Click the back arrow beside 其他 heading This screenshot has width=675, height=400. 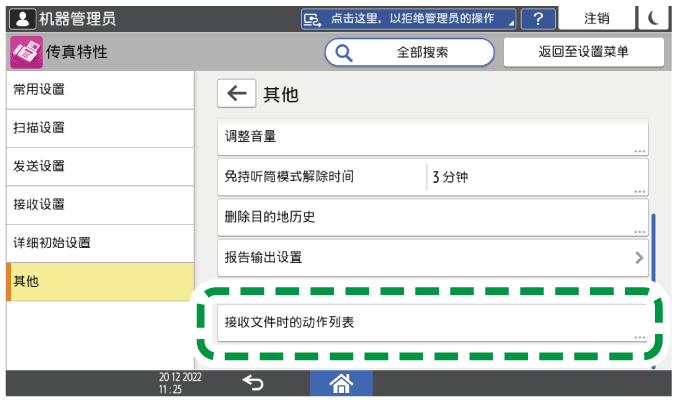pos(236,94)
